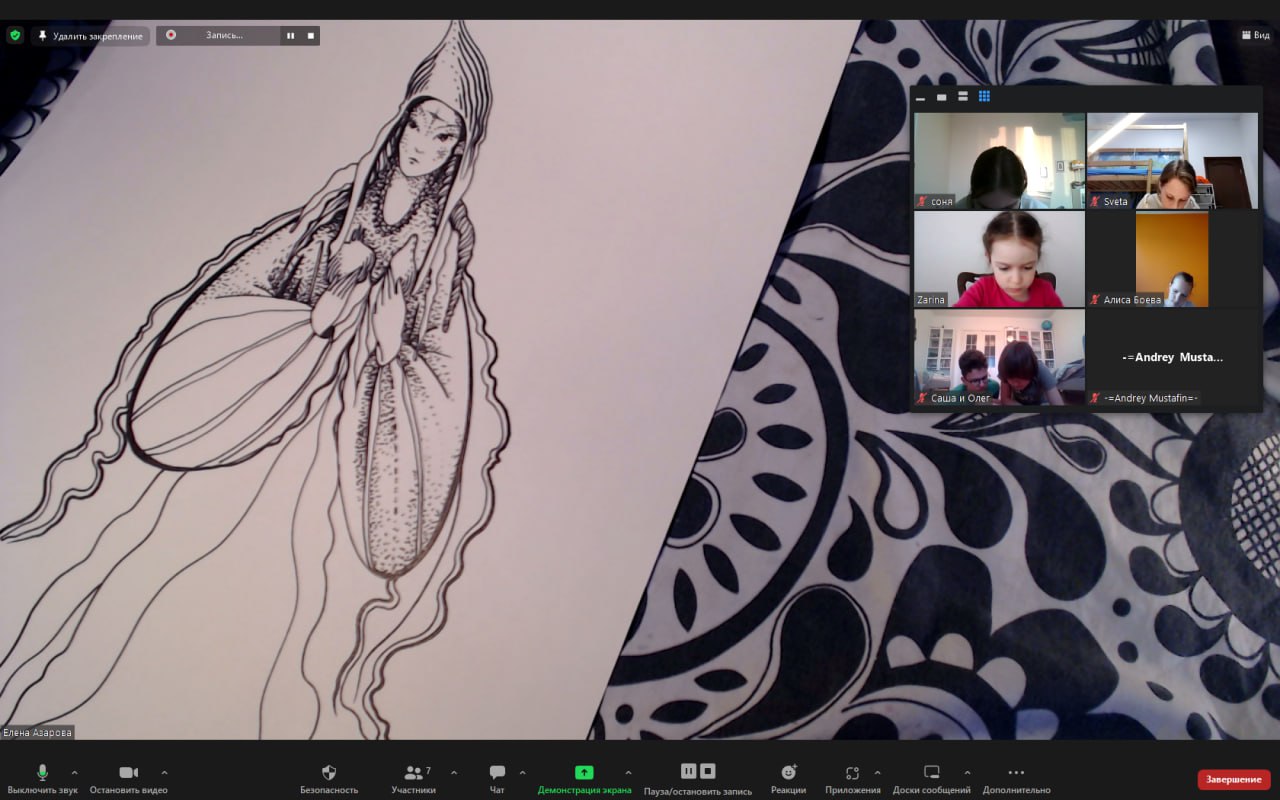Click the More (Дополнительно) three-dots icon

point(1016,773)
